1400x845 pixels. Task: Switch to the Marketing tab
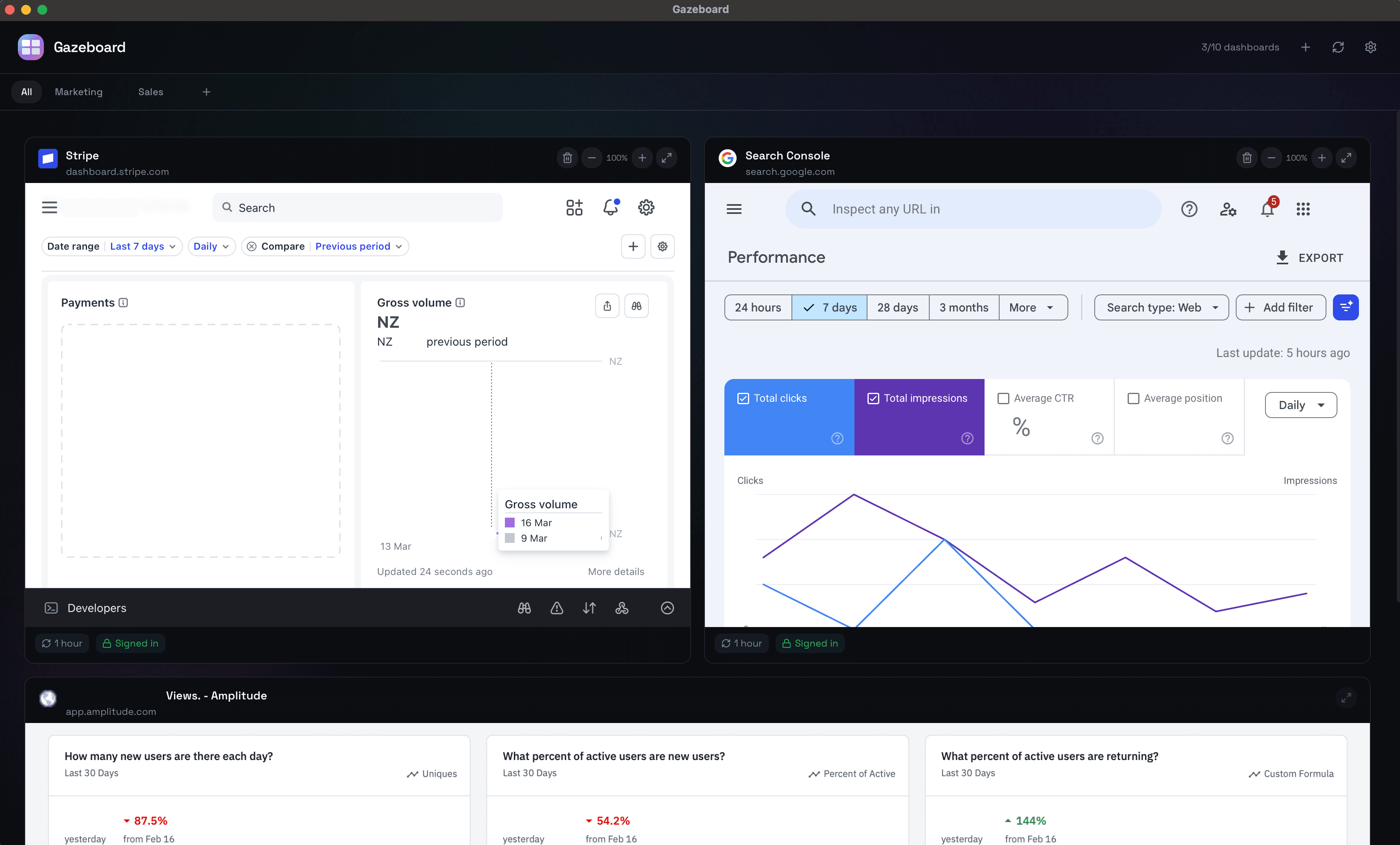click(x=78, y=91)
